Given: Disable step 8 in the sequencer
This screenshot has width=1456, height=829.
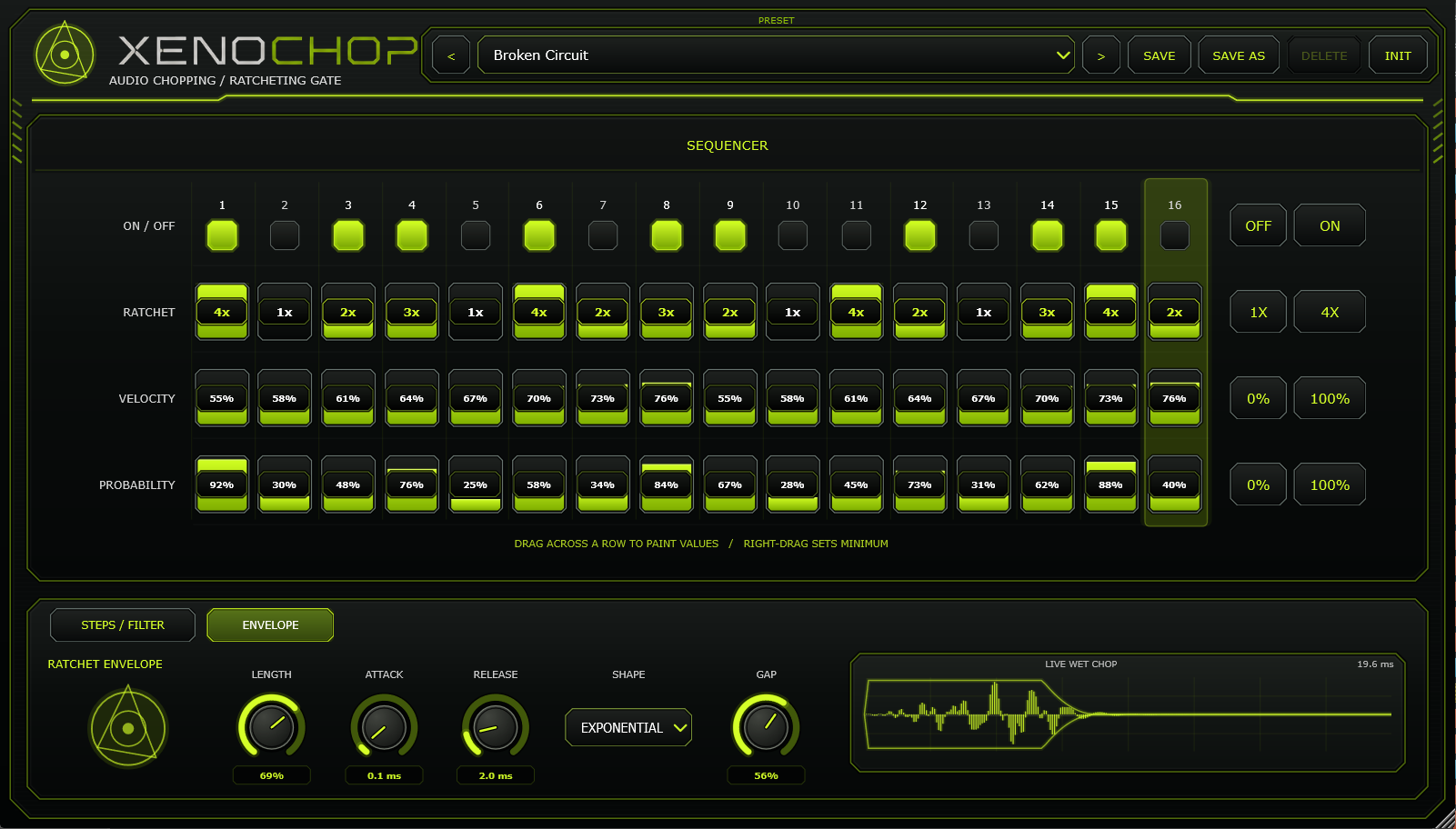Looking at the screenshot, I should (667, 235).
